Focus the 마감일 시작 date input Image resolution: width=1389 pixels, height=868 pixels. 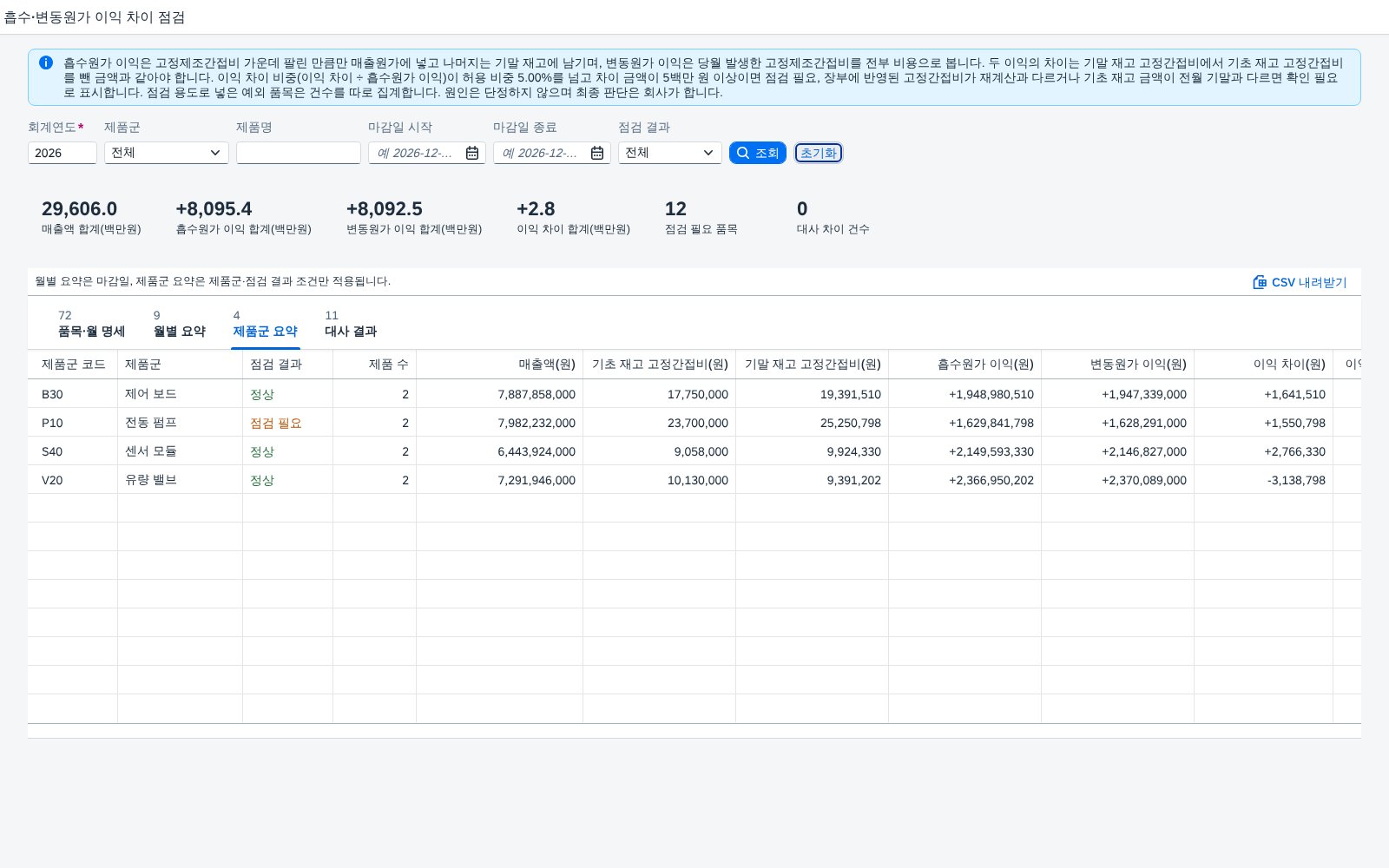point(417,153)
